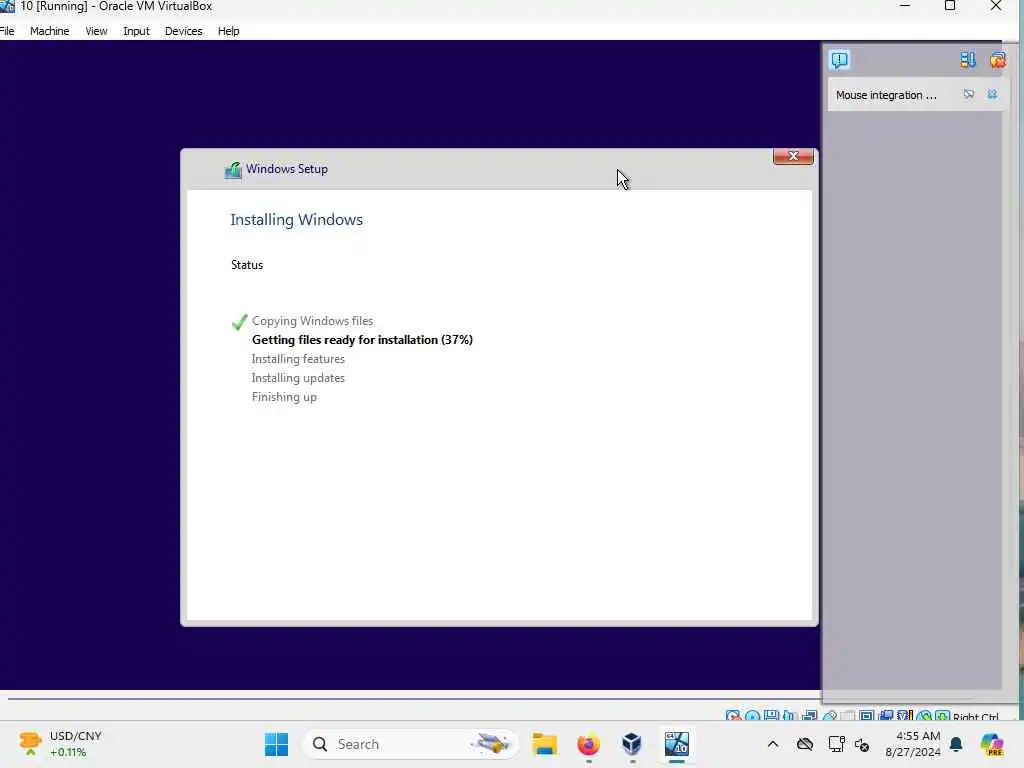This screenshot has height=768, width=1024.
Task: Click the optical disc status icon
Action: pos(752,716)
